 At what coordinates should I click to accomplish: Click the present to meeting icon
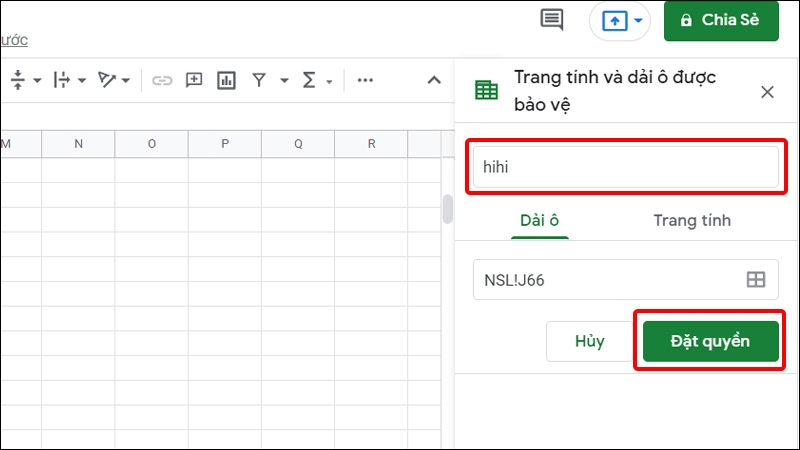[615, 21]
